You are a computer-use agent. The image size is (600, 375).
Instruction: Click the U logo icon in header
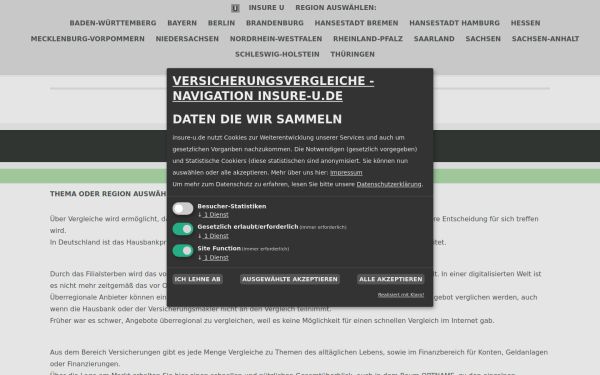pyautogui.click(x=235, y=8)
